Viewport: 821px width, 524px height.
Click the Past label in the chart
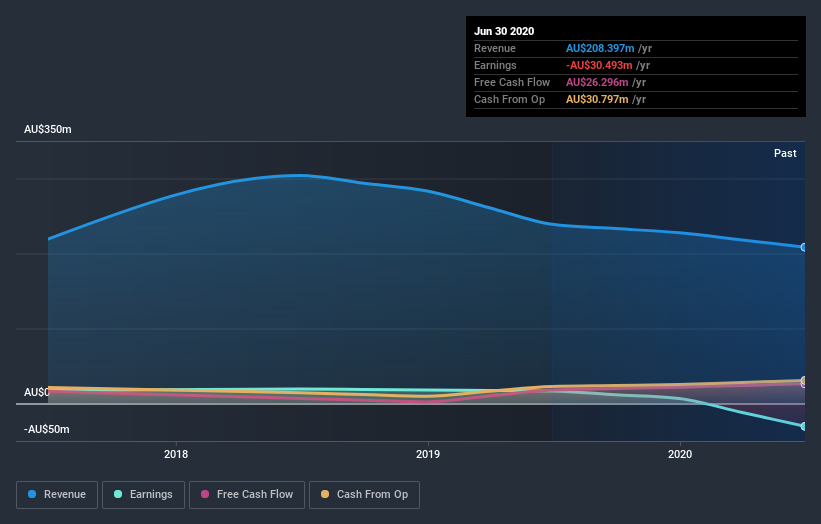[x=785, y=153]
